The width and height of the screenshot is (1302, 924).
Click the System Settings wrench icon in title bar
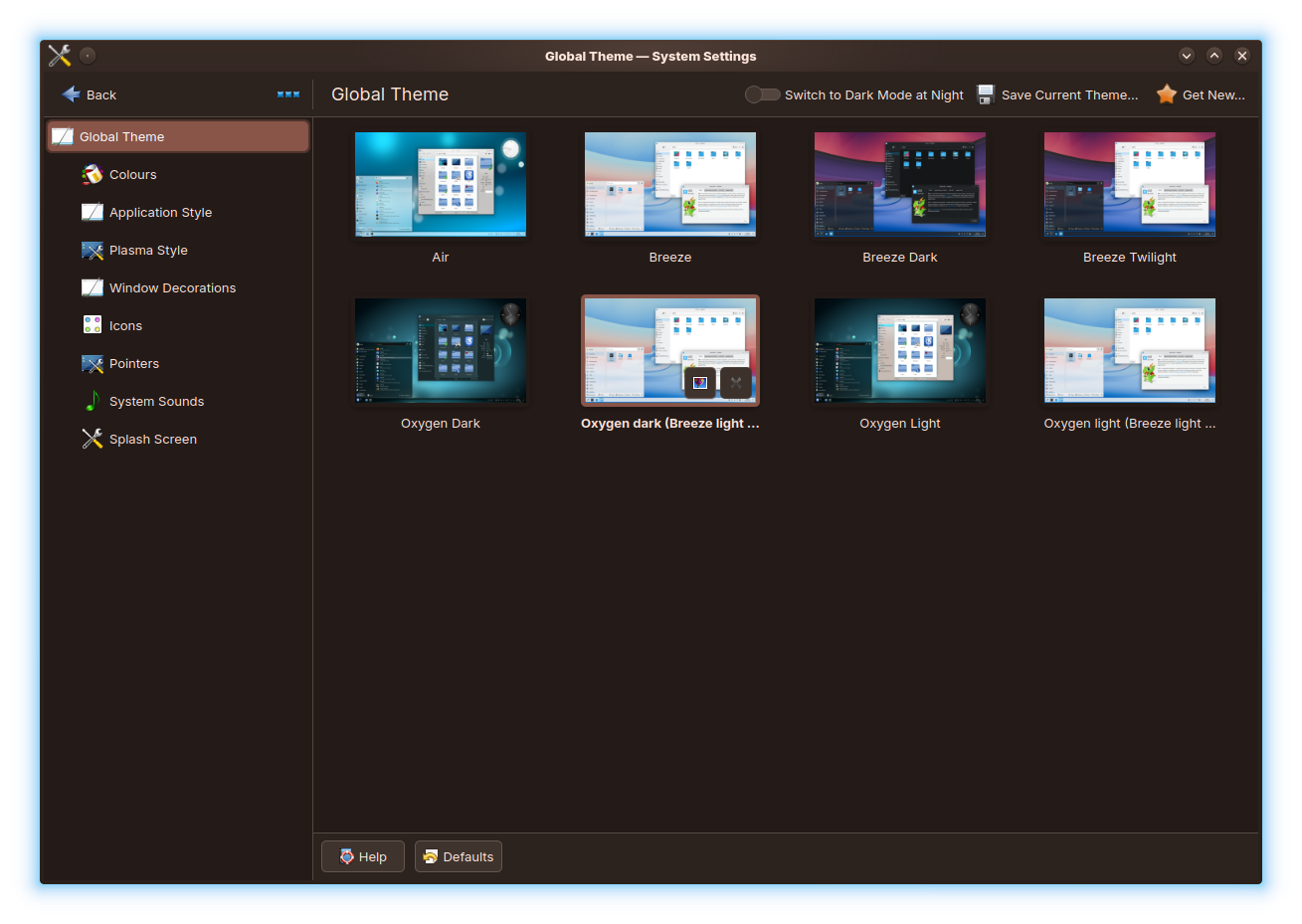pyautogui.click(x=60, y=56)
